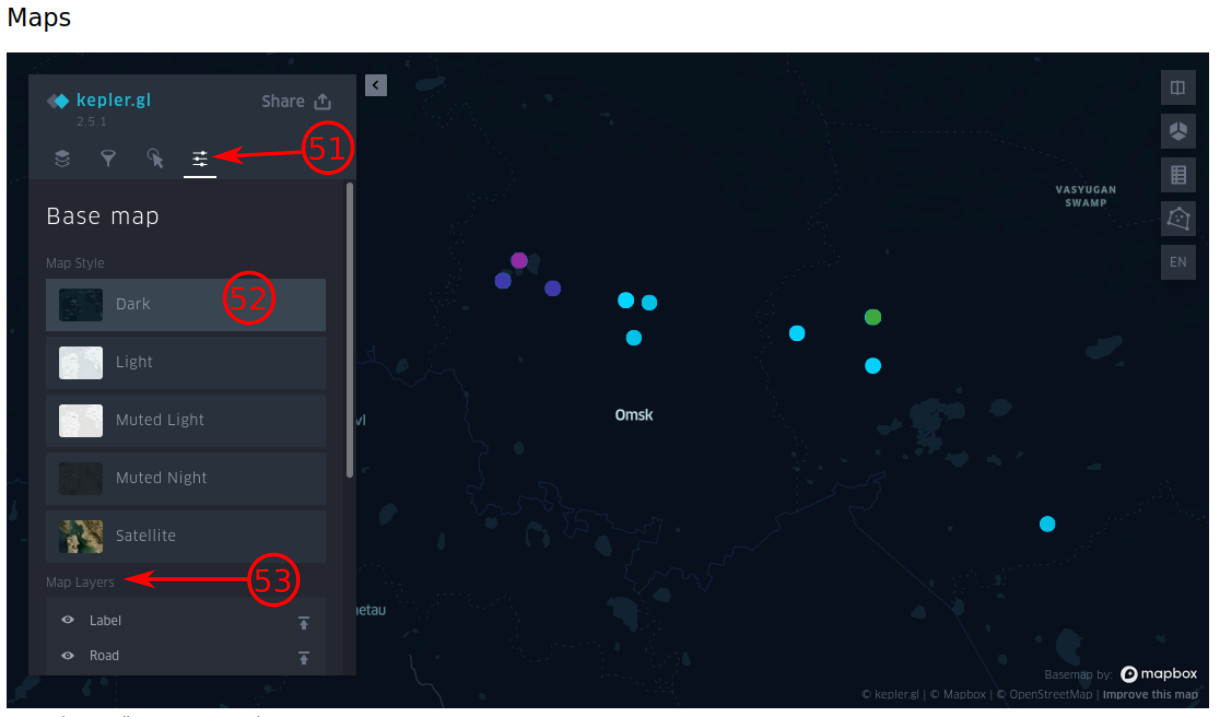Collapse the side panel arrow
Image resolution: width=1220 pixels, height=717 pixels.
click(x=376, y=86)
